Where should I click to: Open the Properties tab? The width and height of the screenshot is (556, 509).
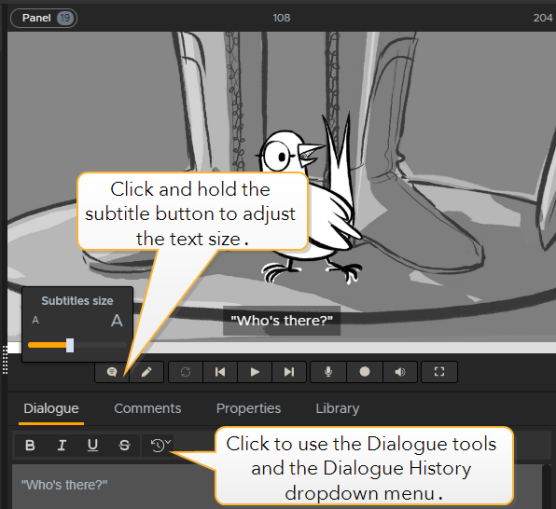[248, 408]
